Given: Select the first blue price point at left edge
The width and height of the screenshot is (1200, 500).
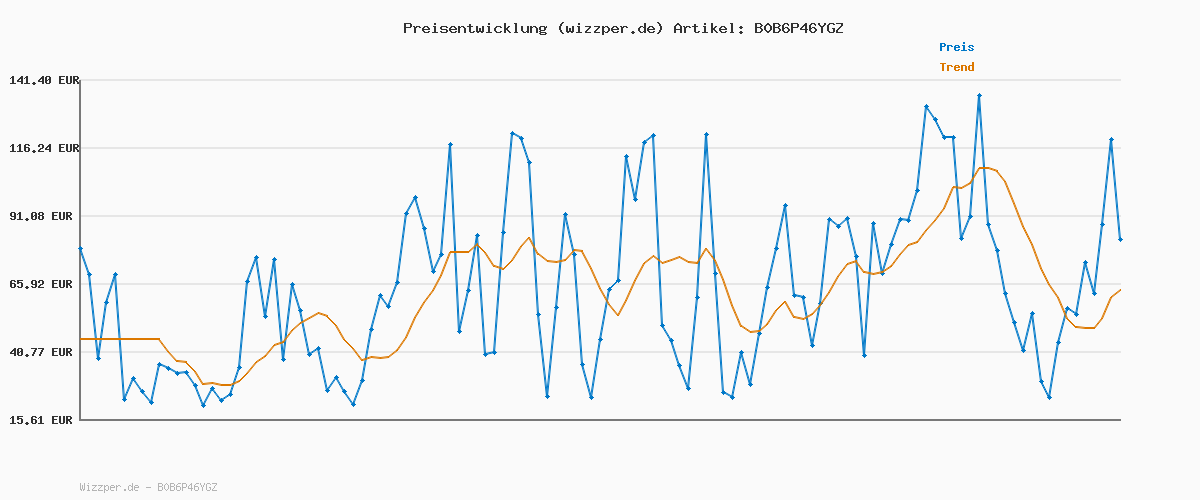Looking at the screenshot, I should 80,248.
